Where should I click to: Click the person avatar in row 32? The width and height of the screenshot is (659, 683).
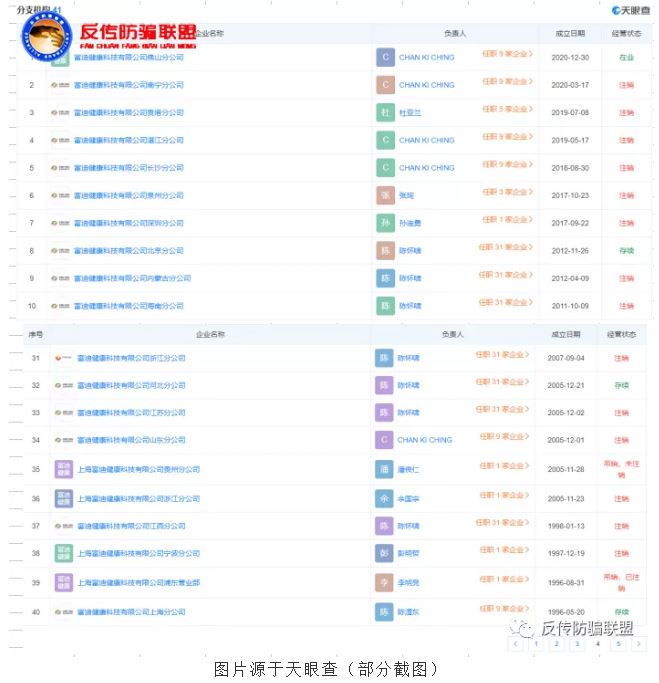click(x=384, y=385)
